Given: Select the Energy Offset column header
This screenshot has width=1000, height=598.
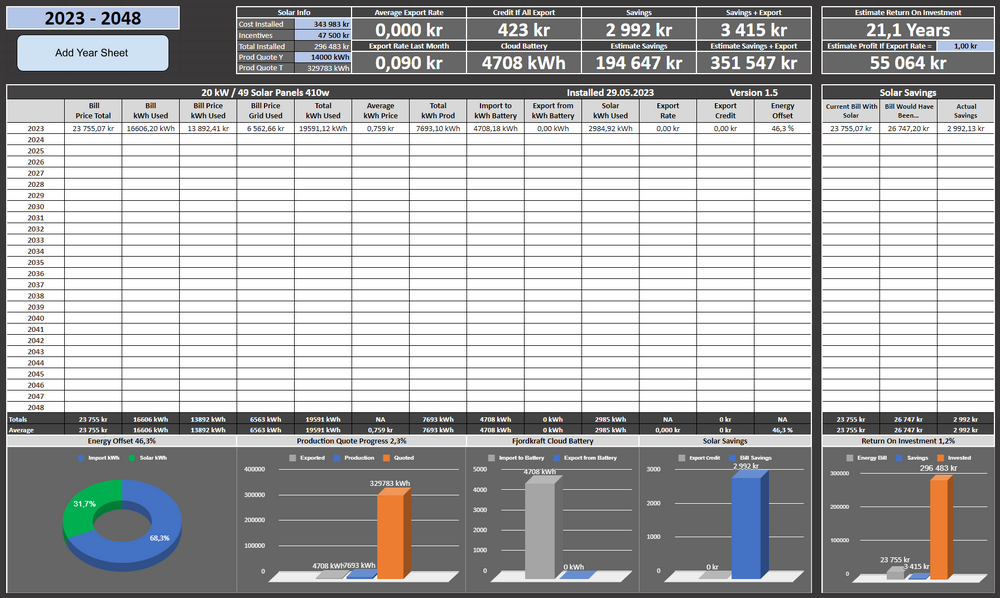Looking at the screenshot, I should click(x=782, y=110).
